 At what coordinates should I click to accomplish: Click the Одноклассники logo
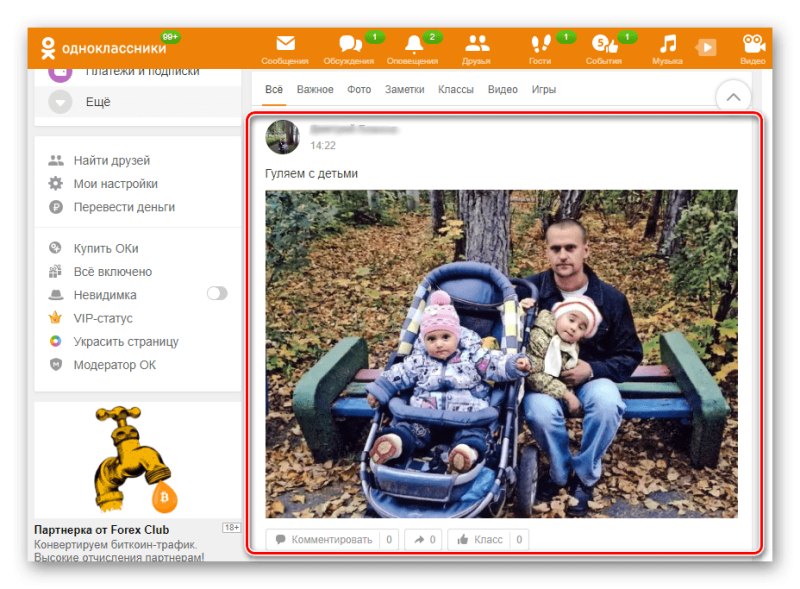104,48
